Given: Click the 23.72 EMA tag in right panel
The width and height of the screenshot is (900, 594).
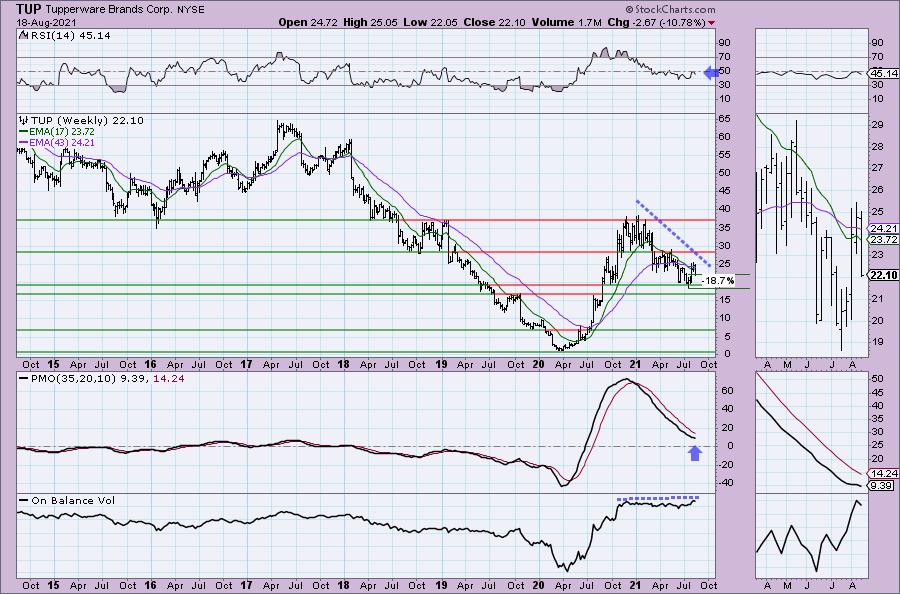Looking at the screenshot, I should click(884, 239).
